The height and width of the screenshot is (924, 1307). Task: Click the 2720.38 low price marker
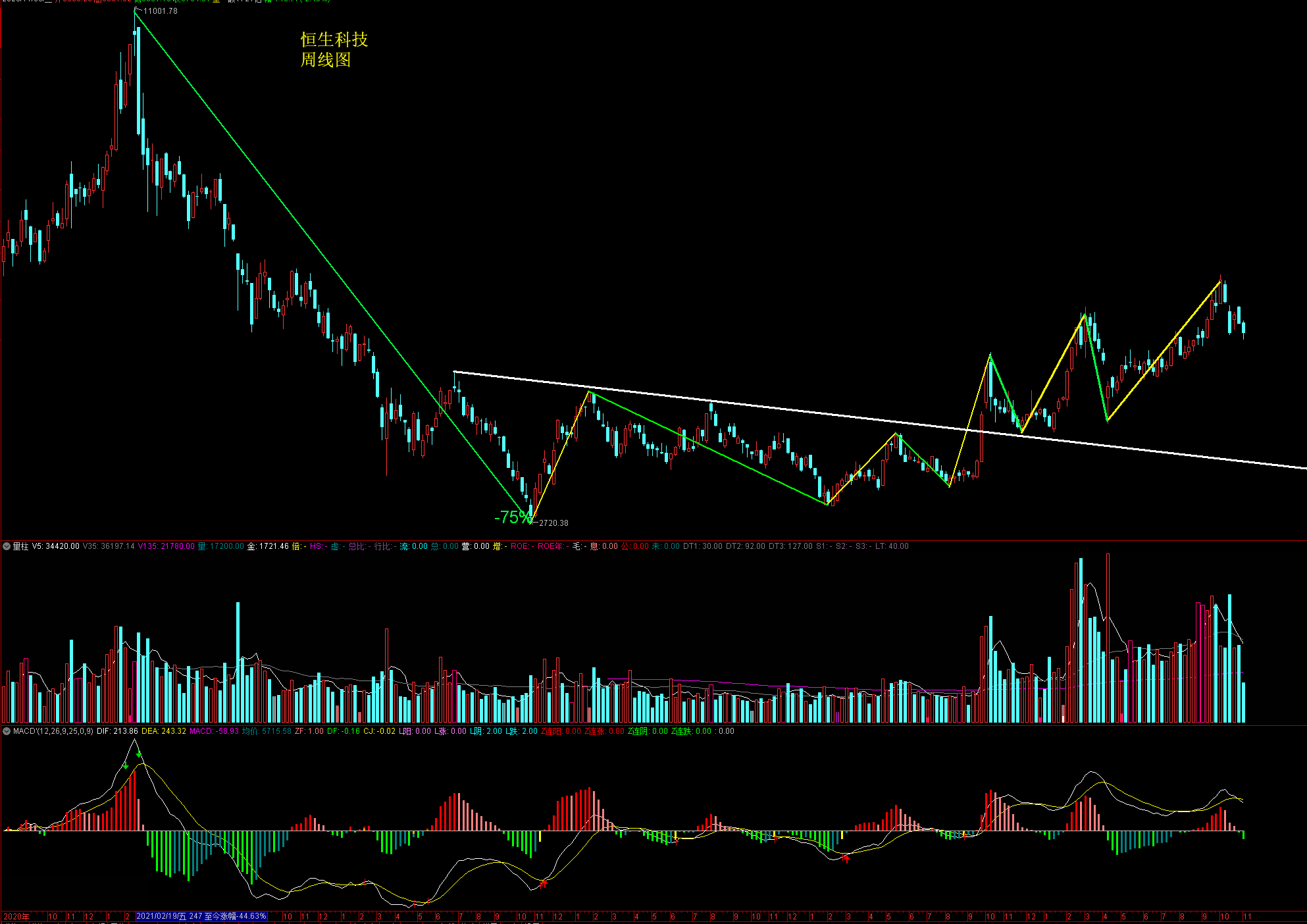(x=553, y=523)
